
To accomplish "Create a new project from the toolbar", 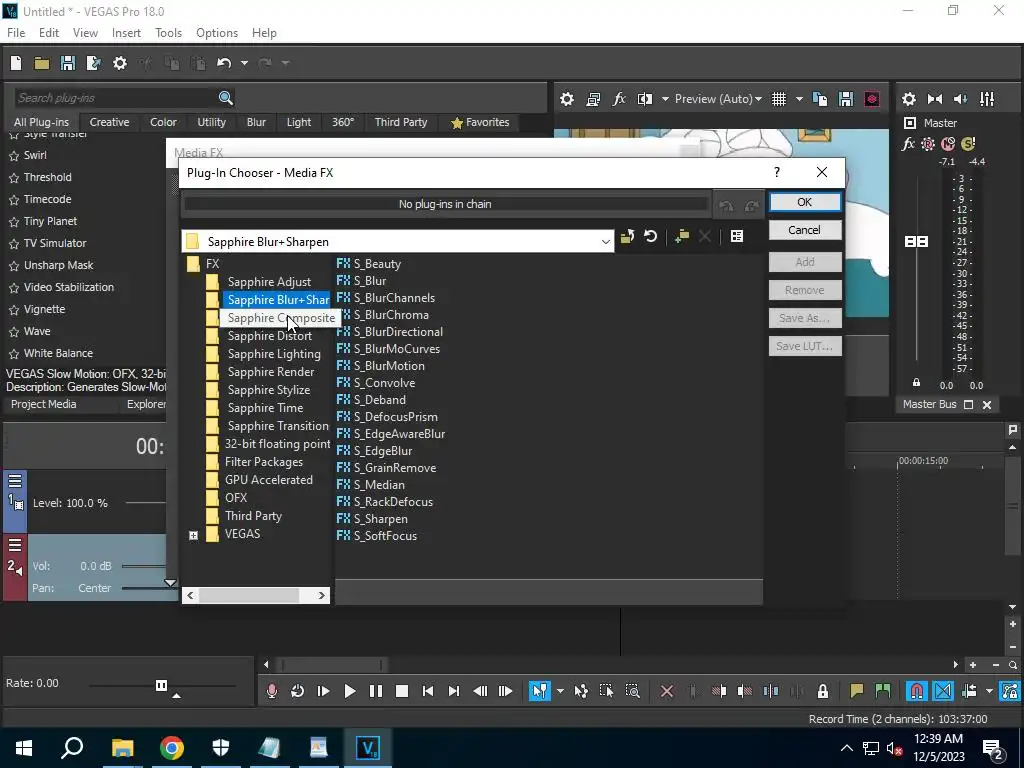I will [16, 63].
